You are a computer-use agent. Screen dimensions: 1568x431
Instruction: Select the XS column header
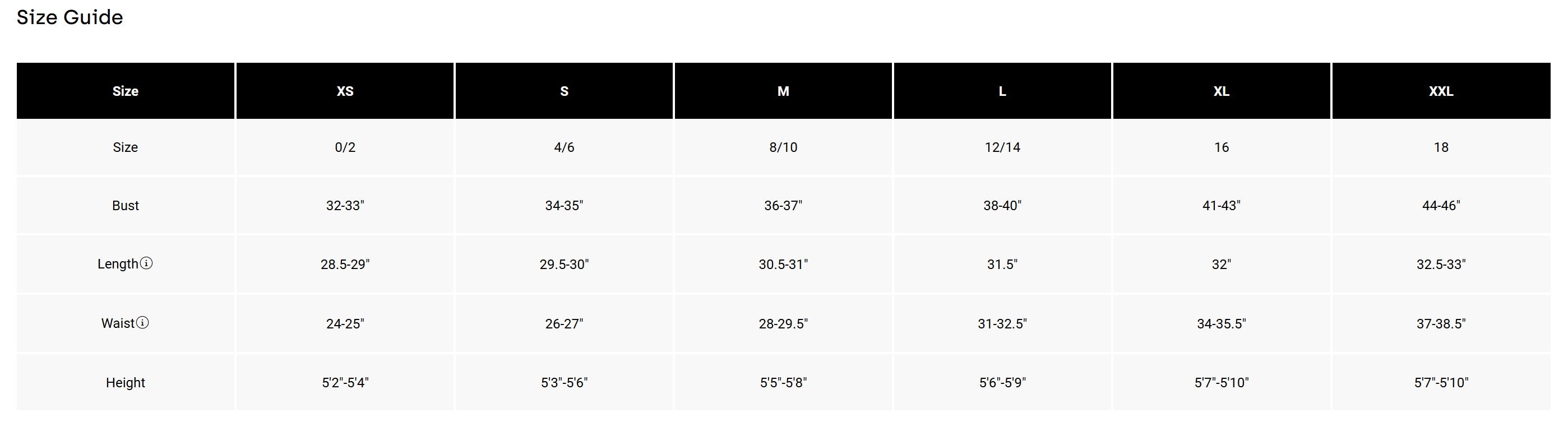point(345,91)
